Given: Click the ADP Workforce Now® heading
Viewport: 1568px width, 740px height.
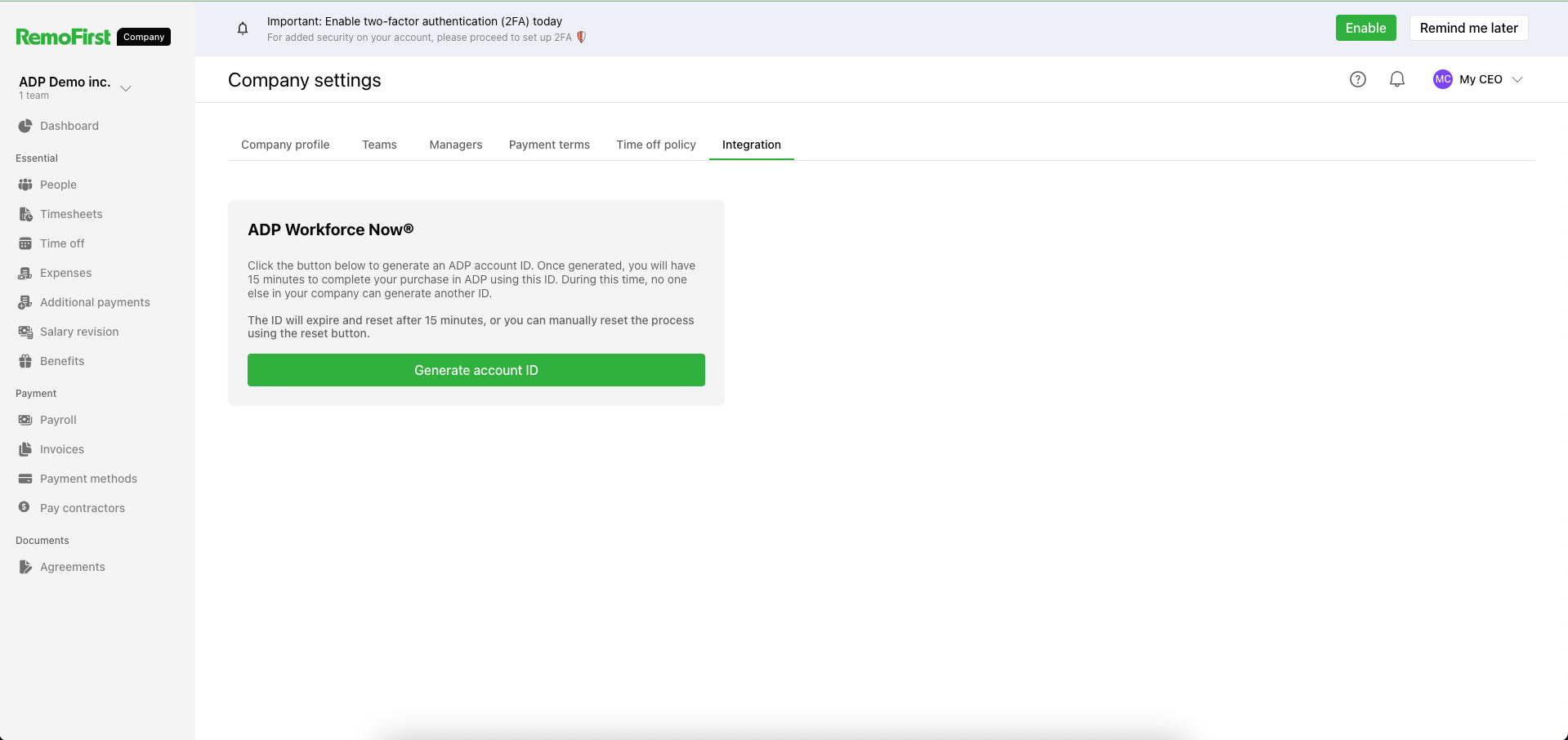Looking at the screenshot, I should tap(331, 230).
